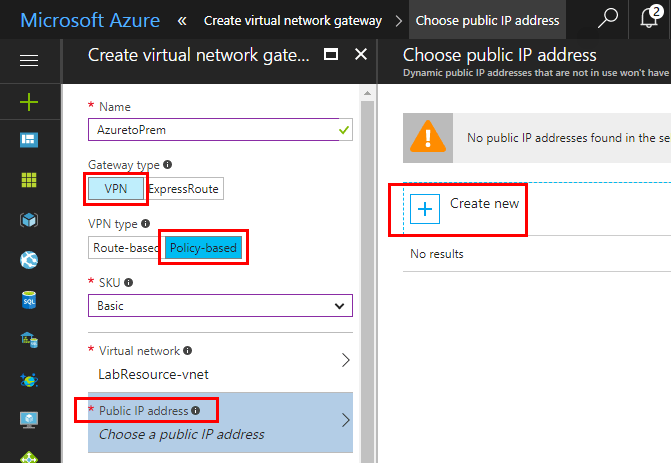Screen dimensions: 671x463
Task: Open the hamburger menu in the sidebar
Action: click(x=29, y=61)
